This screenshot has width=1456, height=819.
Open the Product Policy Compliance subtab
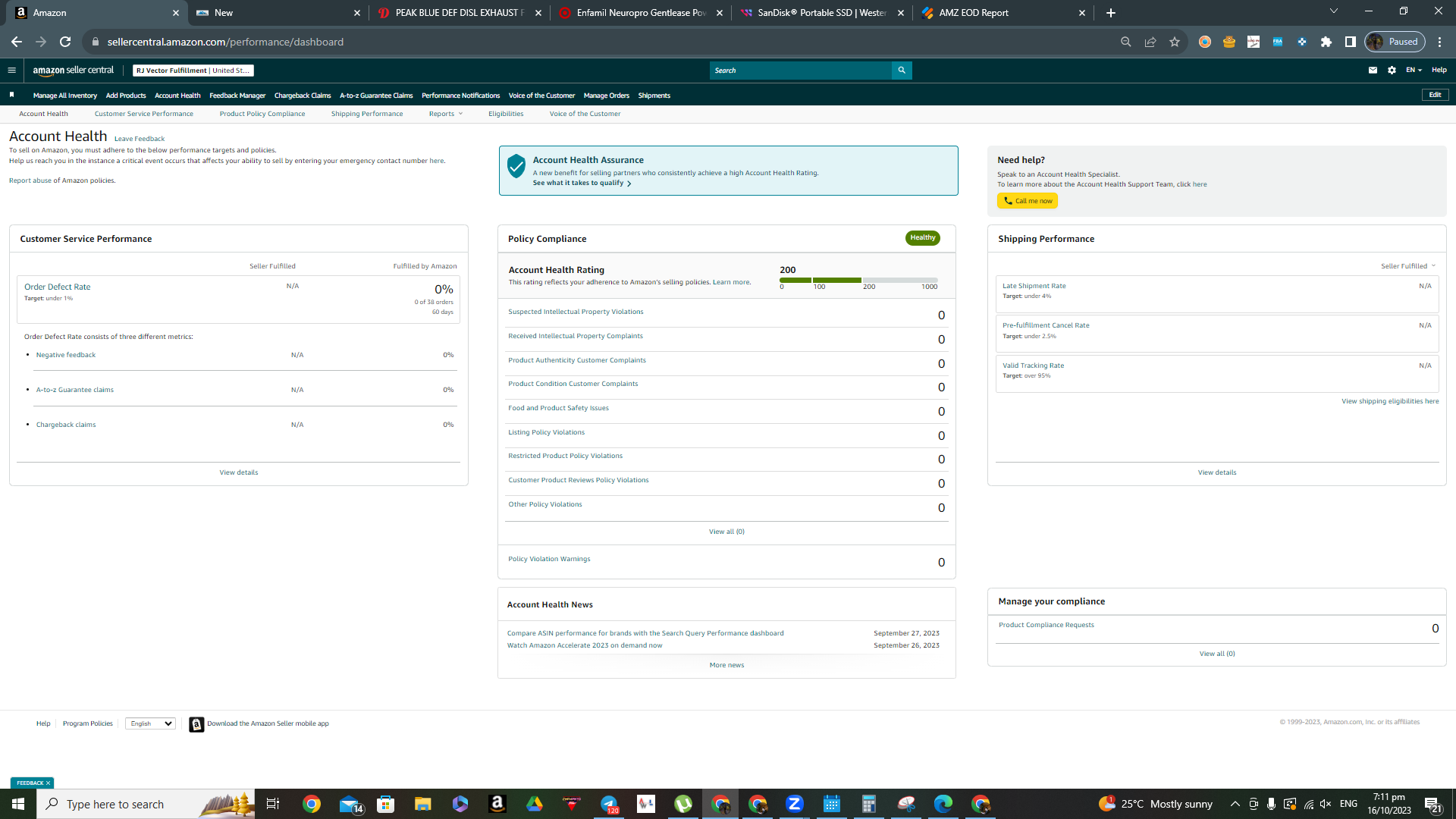(262, 114)
